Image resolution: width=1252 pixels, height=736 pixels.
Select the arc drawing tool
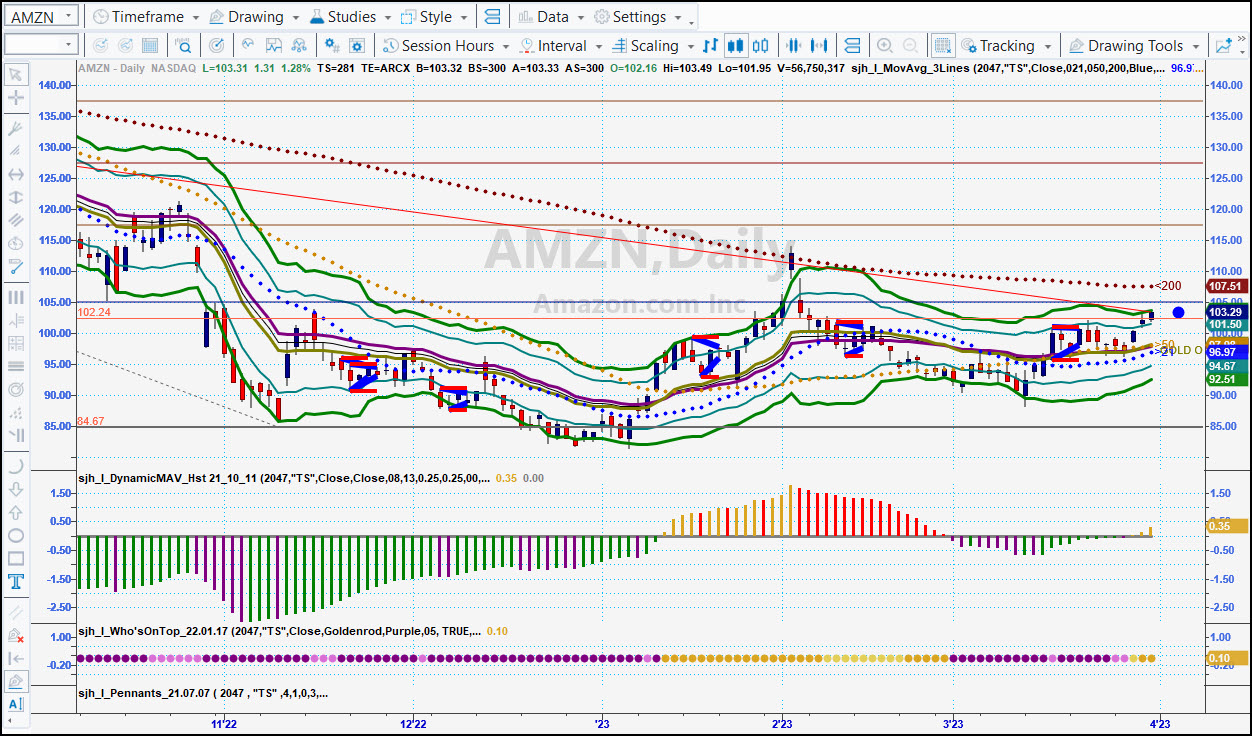[x=15, y=466]
